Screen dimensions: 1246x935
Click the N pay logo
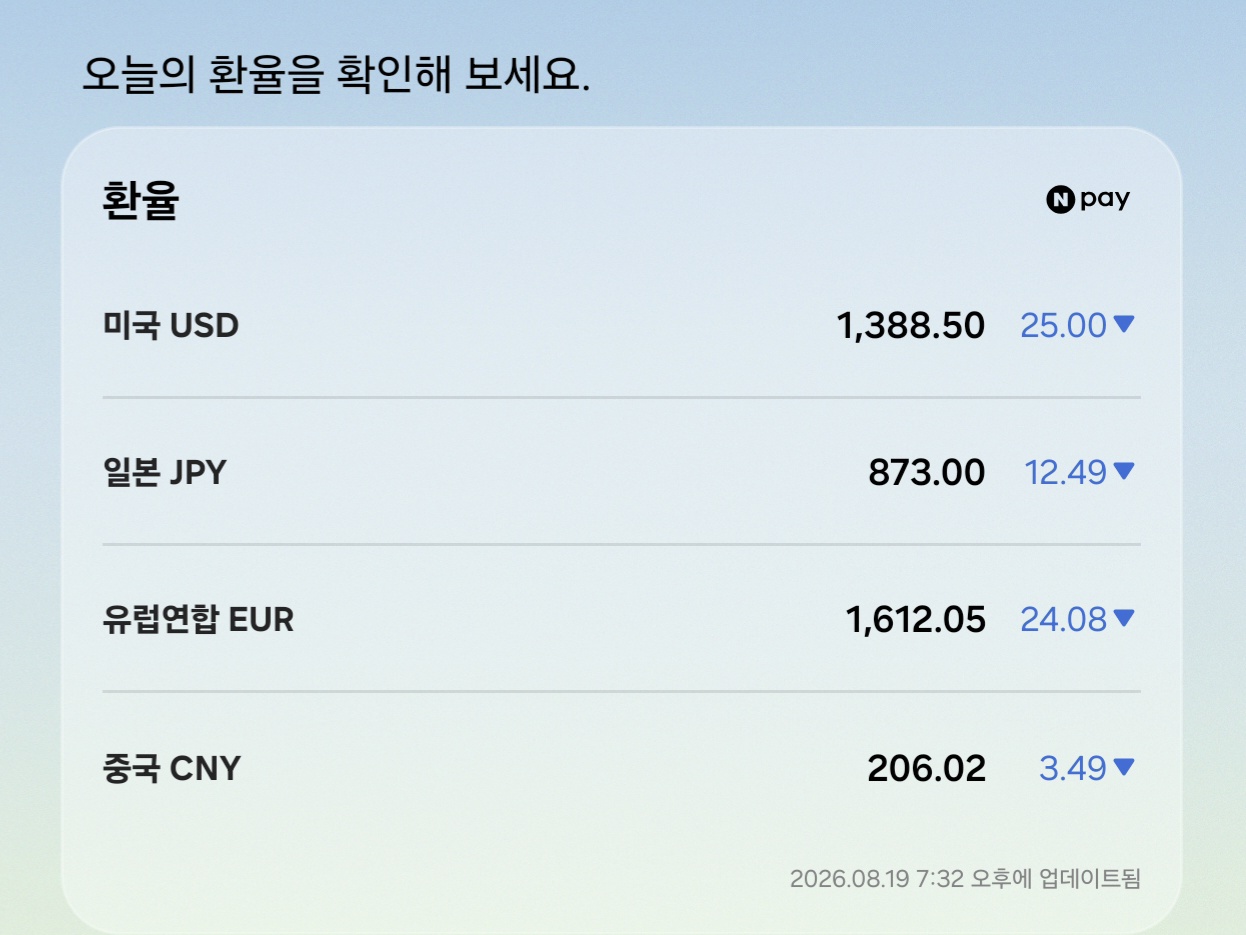click(1088, 200)
